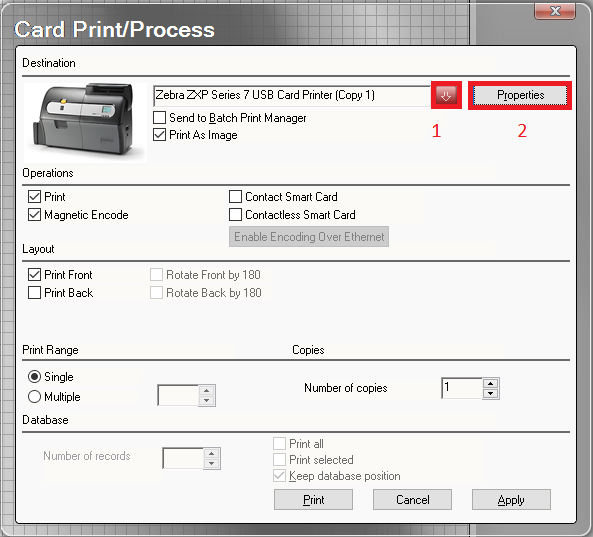593x537 pixels.
Task: Increase the Multiple range value
Action: 206,391
